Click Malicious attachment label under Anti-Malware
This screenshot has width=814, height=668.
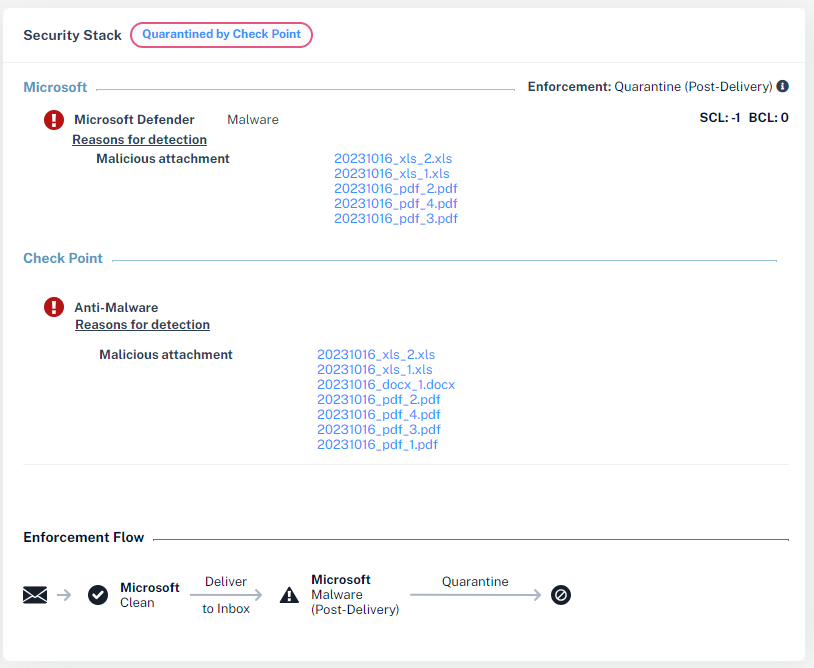pos(166,355)
